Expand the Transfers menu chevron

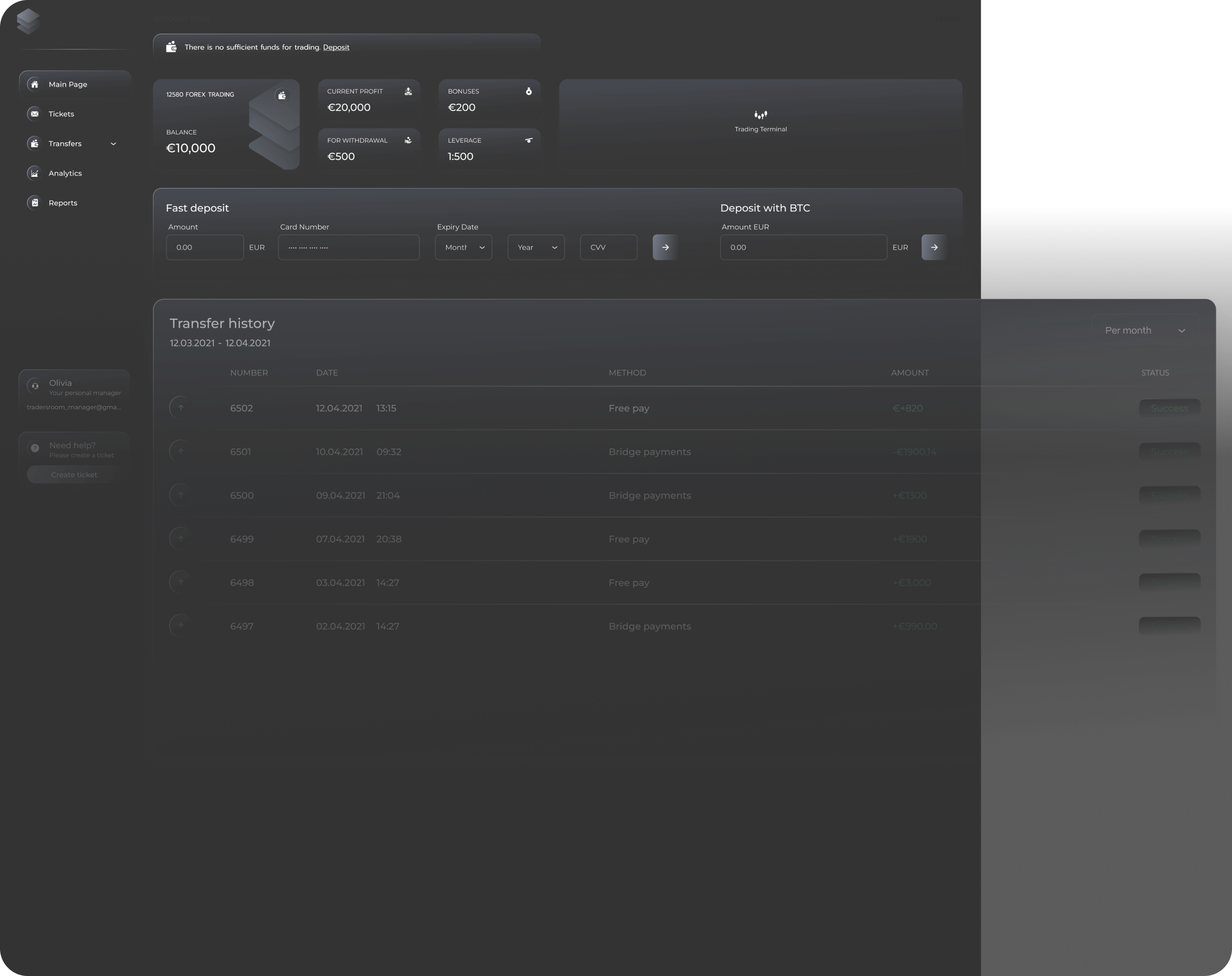tap(113, 144)
